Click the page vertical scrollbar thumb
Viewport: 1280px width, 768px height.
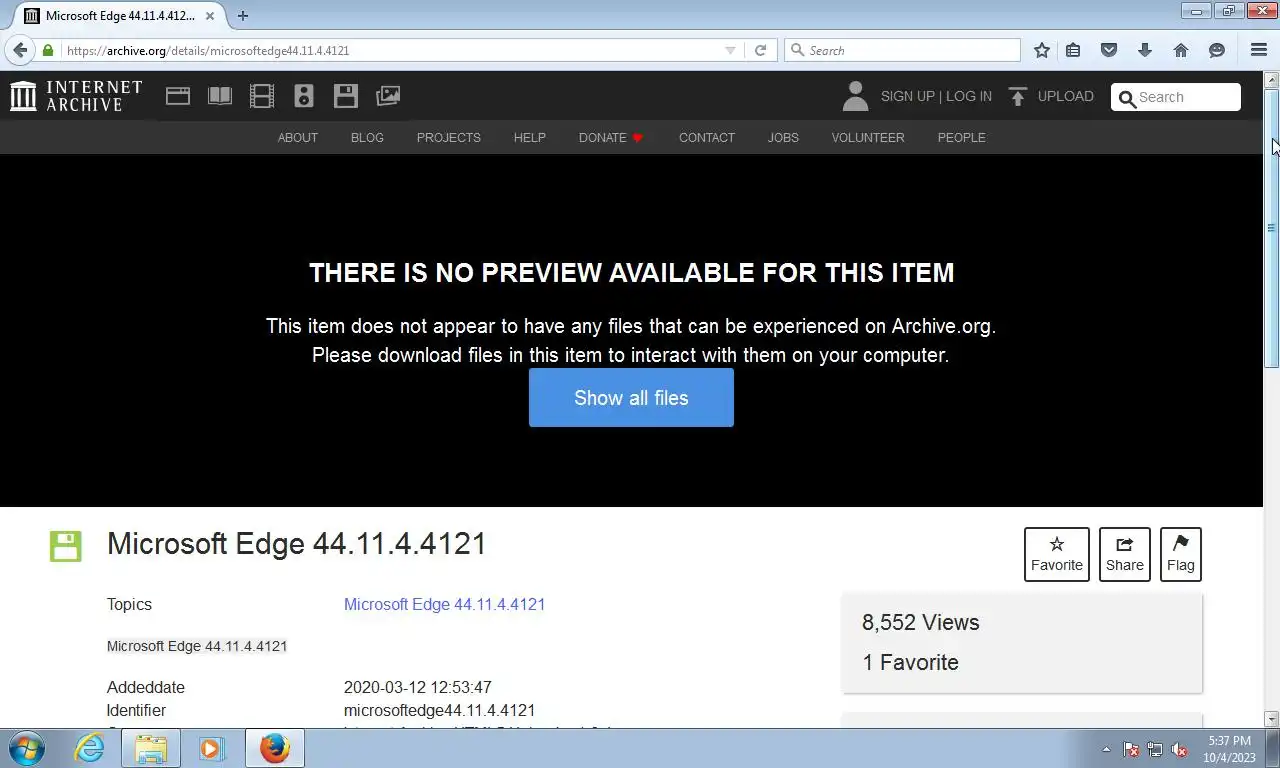(1272, 228)
